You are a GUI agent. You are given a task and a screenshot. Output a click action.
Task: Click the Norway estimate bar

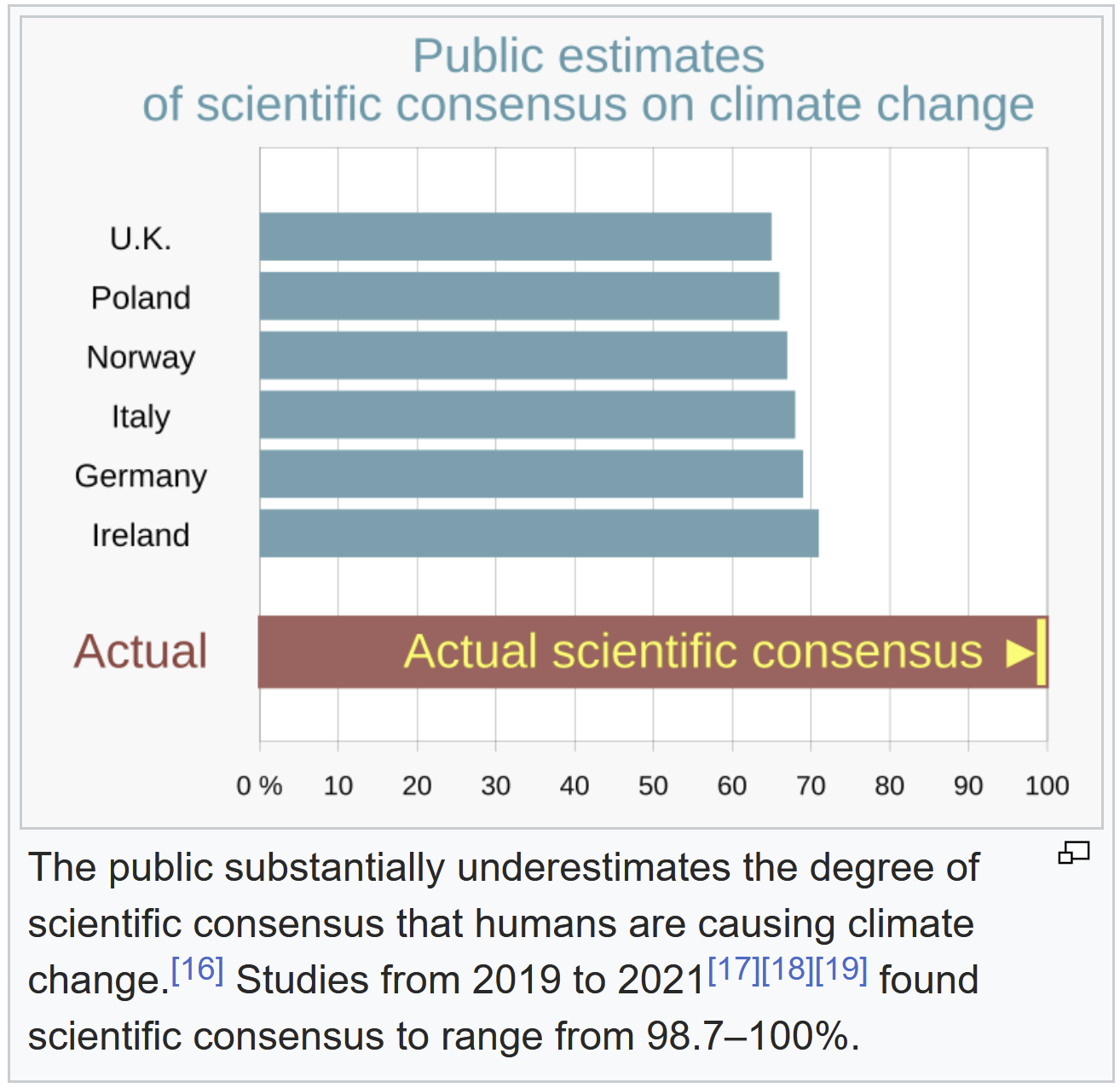coord(522,356)
